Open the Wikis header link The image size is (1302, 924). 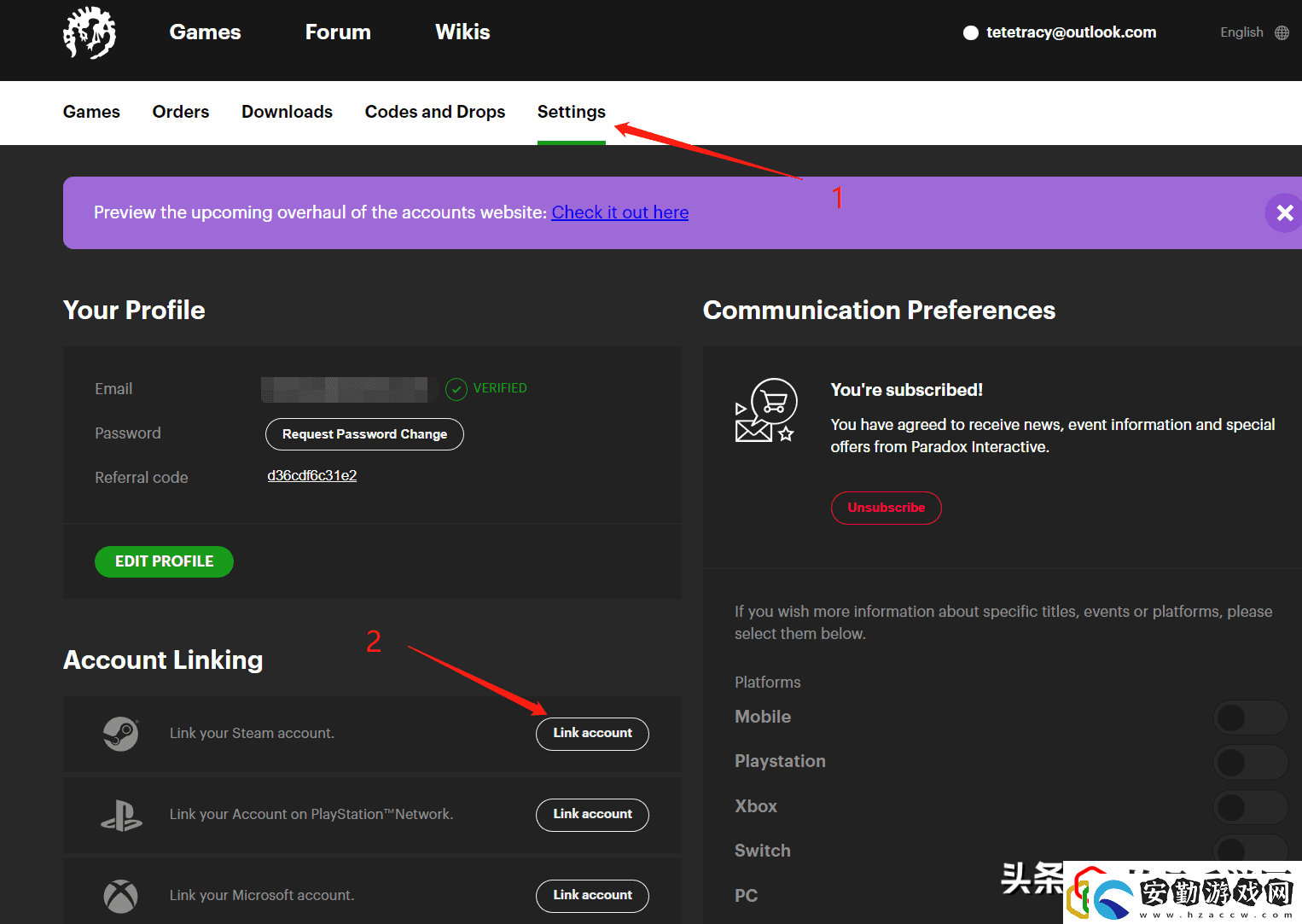click(462, 32)
